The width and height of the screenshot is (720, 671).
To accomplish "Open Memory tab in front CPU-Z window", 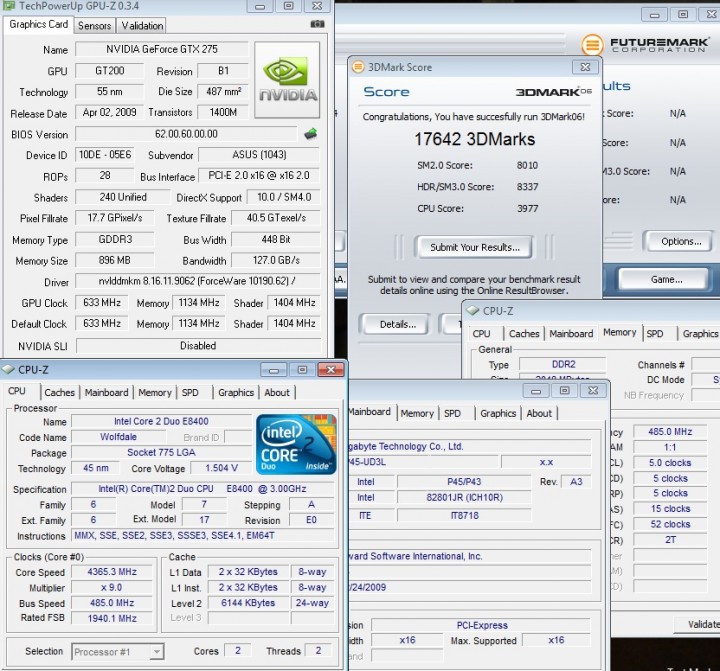I will click(x=155, y=393).
